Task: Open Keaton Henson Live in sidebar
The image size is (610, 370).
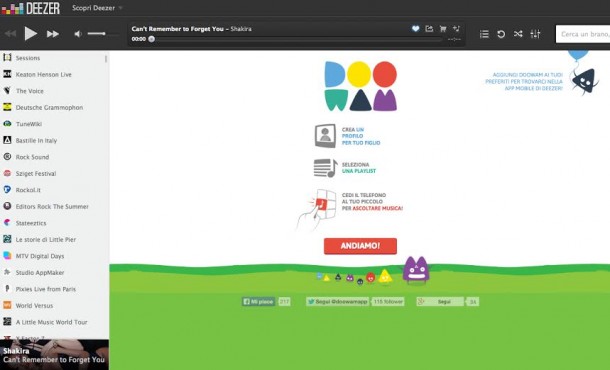Action: click(x=44, y=74)
